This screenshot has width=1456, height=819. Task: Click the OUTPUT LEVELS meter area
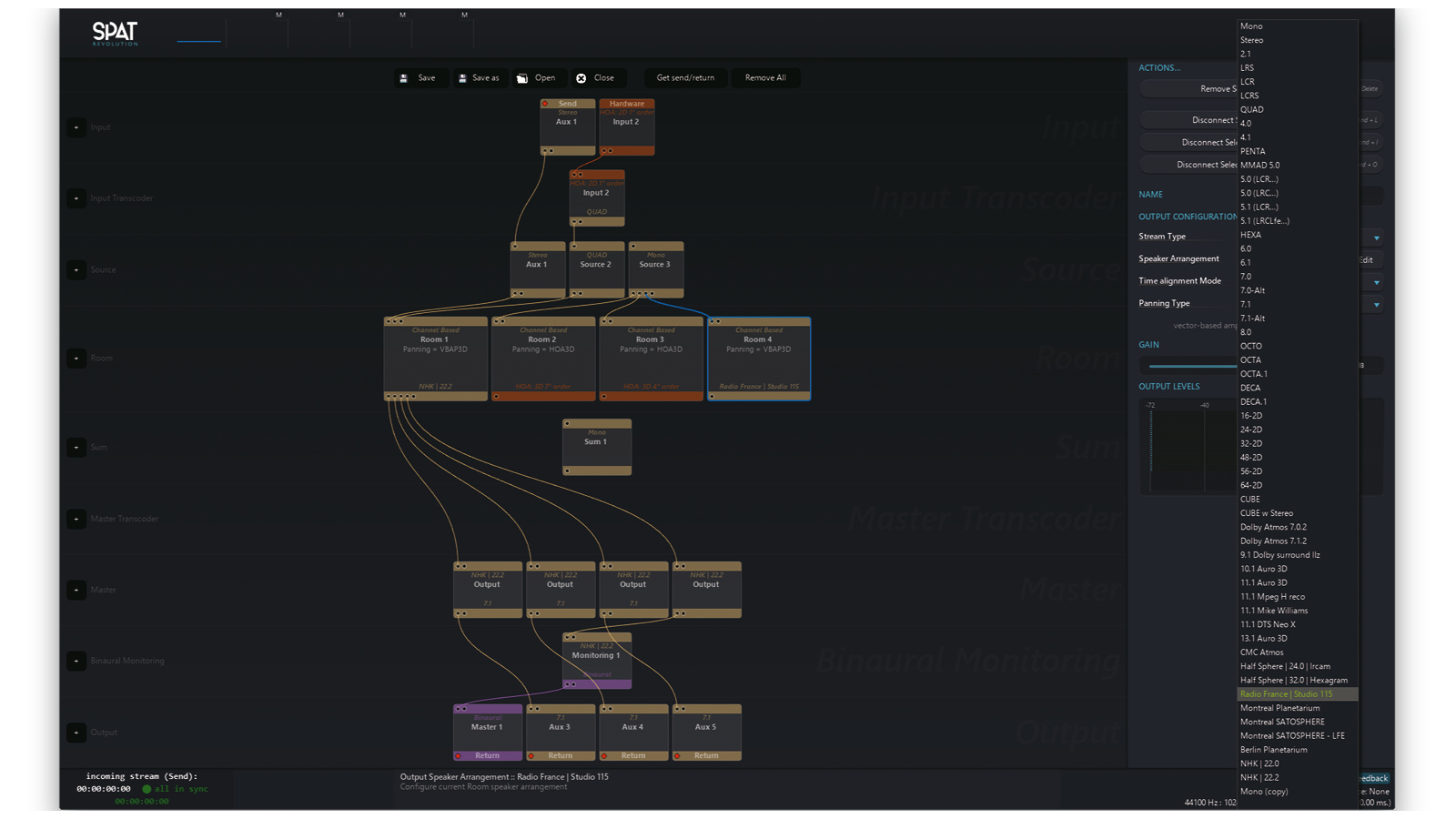1188,447
